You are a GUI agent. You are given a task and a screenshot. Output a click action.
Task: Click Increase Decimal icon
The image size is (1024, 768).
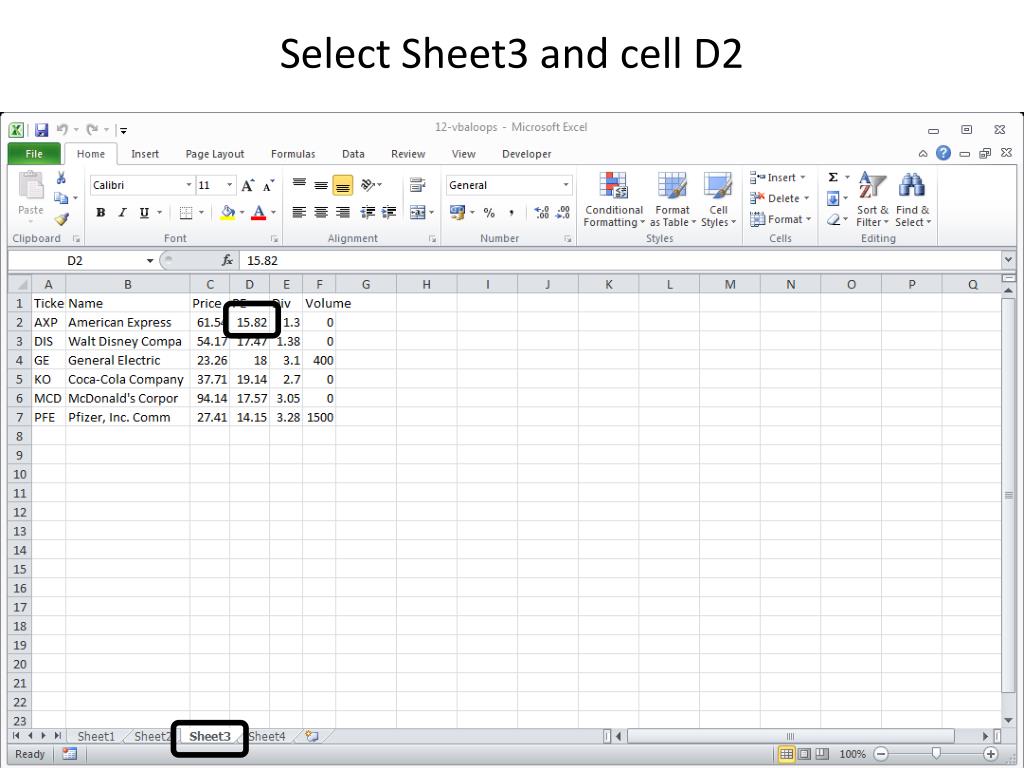(541, 212)
